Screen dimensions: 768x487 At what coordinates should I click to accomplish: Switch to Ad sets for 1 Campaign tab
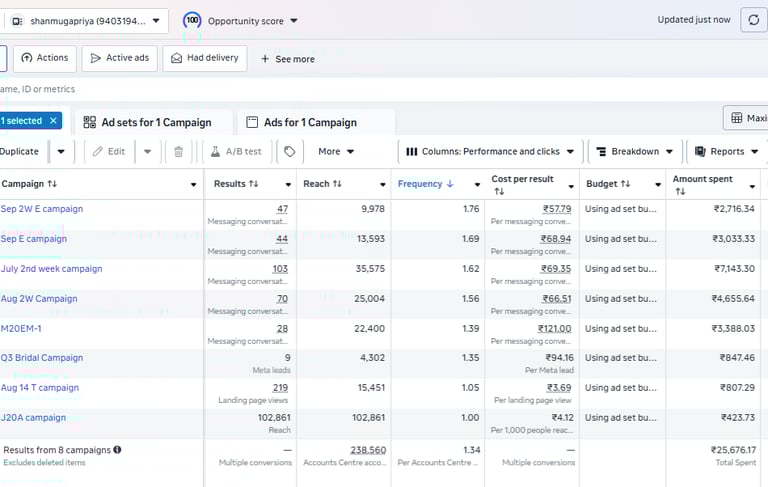pyautogui.click(x=147, y=122)
